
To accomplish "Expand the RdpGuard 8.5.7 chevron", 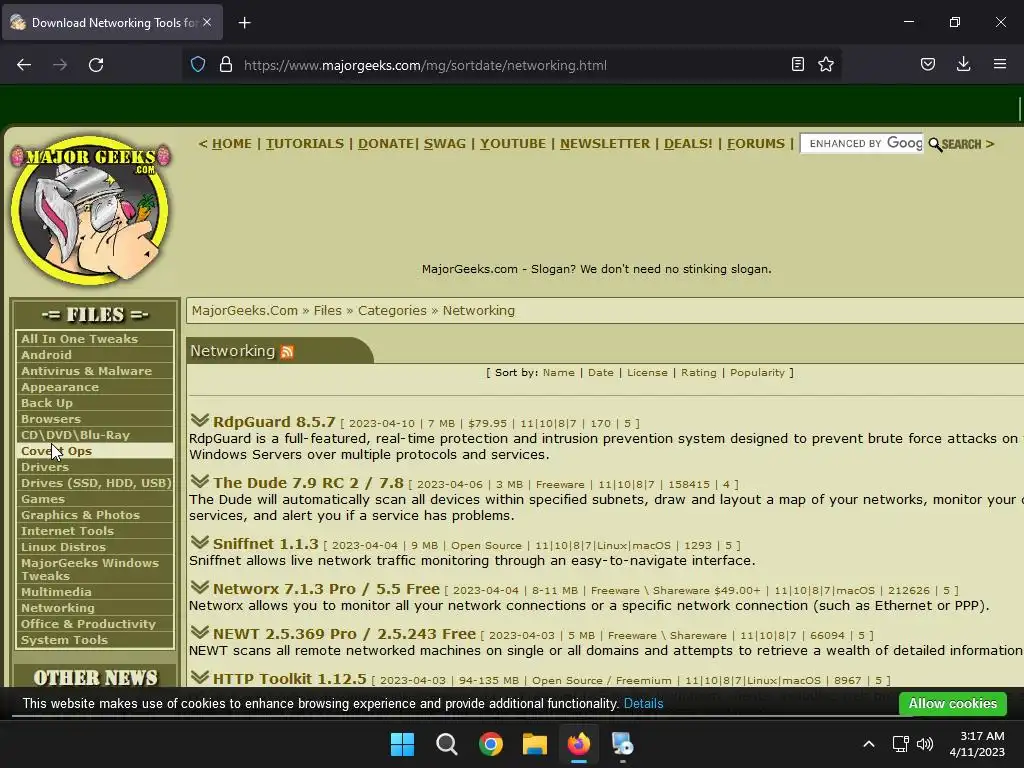I will point(200,420).
